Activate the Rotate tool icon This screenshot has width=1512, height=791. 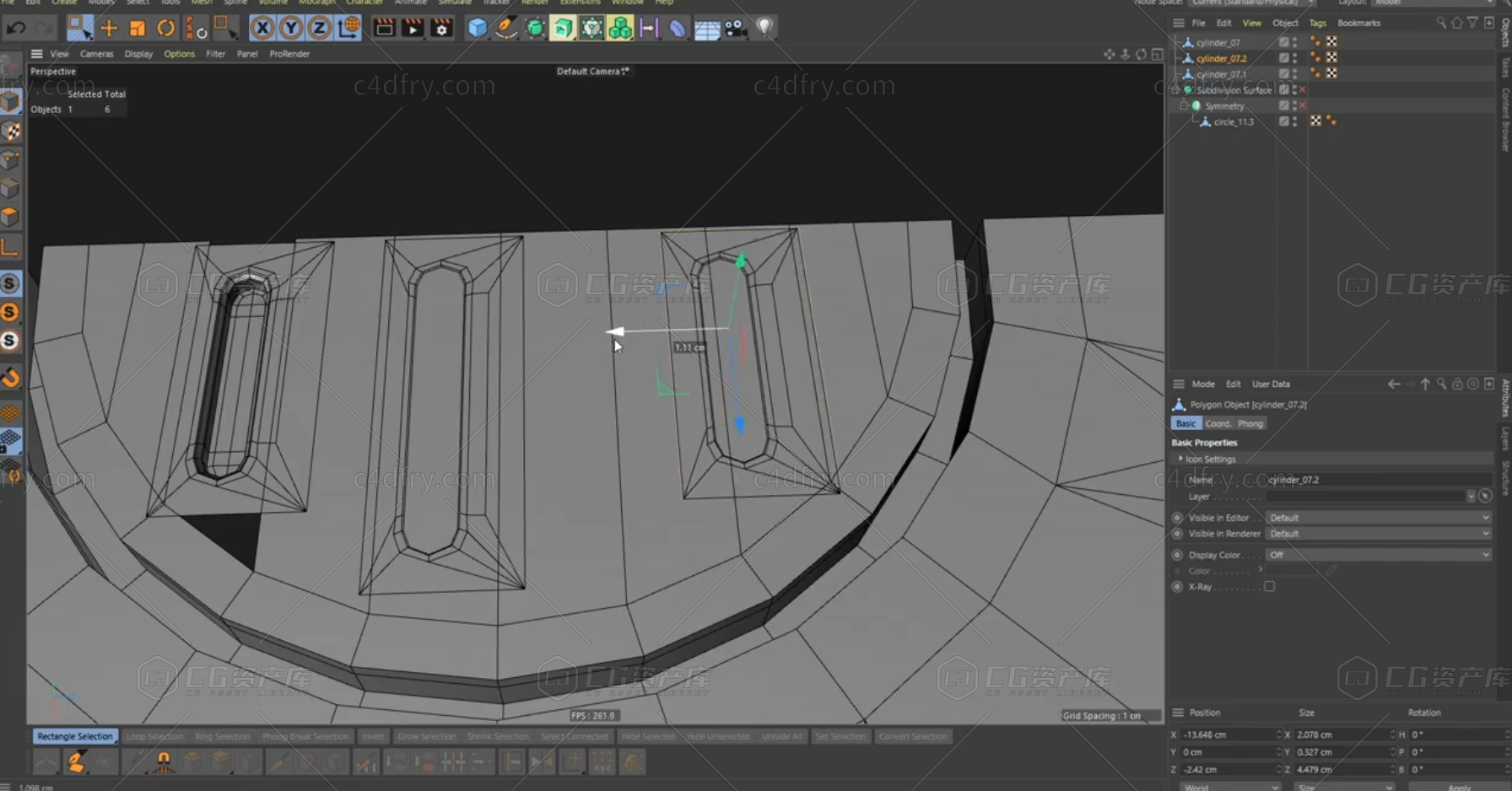click(165, 29)
